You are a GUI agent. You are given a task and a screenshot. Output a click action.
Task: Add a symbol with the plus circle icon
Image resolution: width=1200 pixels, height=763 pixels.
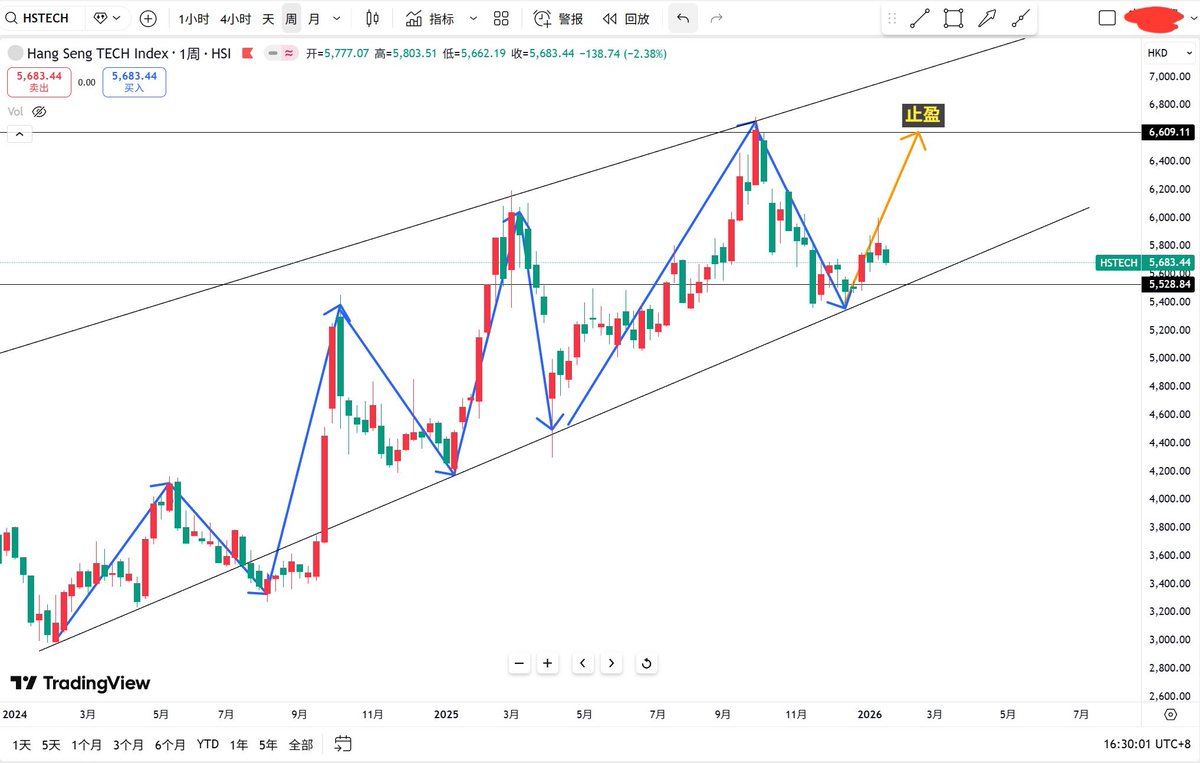[x=148, y=18]
